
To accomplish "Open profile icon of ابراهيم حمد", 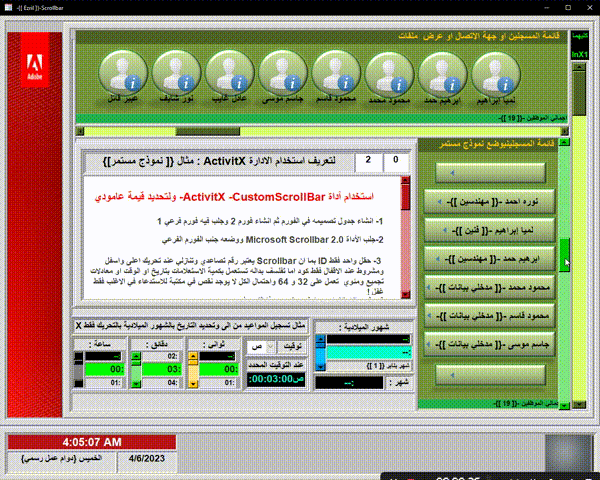I will tap(442, 73).
